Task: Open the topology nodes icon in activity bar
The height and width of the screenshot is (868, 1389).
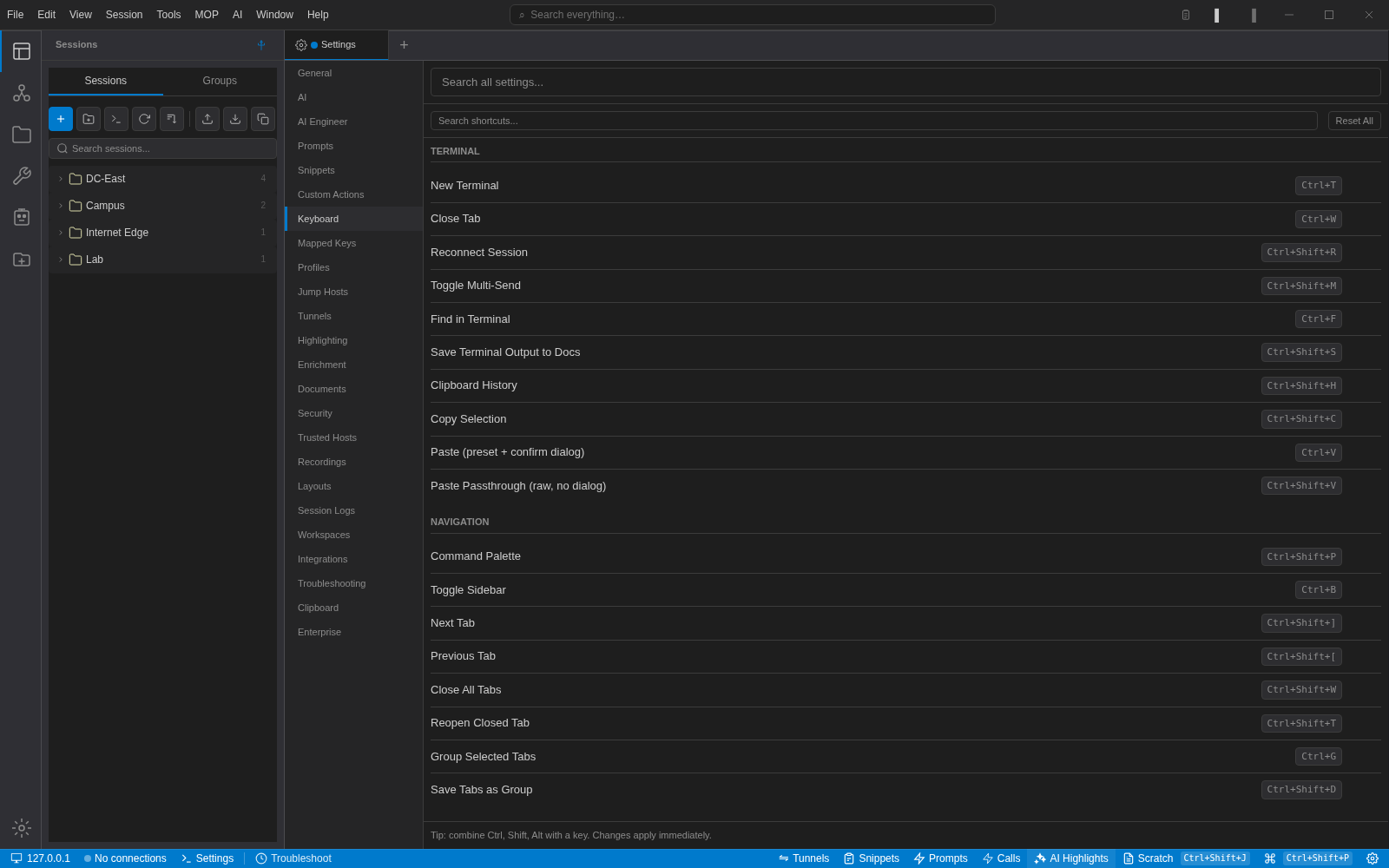Action: tap(22, 93)
